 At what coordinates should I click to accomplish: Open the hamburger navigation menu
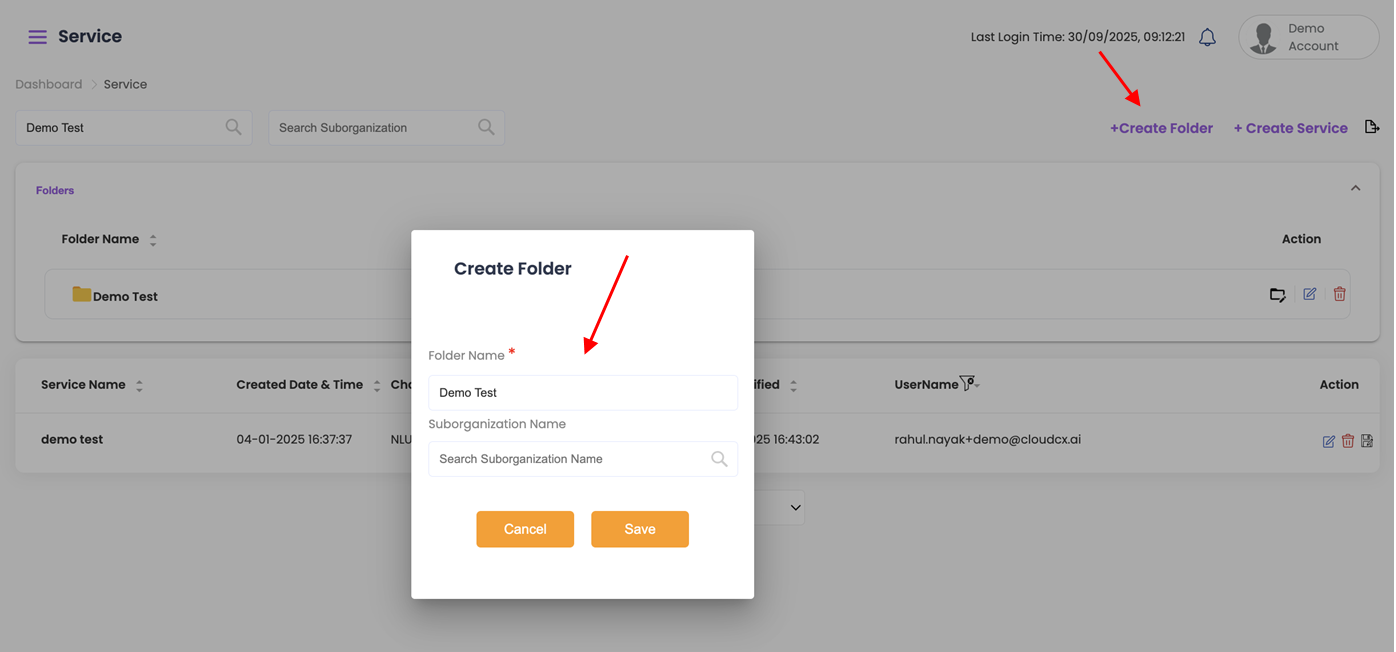click(x=37, y=37)
